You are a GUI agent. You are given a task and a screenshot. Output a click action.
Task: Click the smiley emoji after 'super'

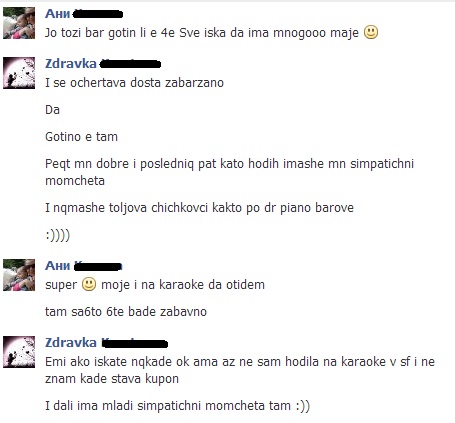point(89,284)
